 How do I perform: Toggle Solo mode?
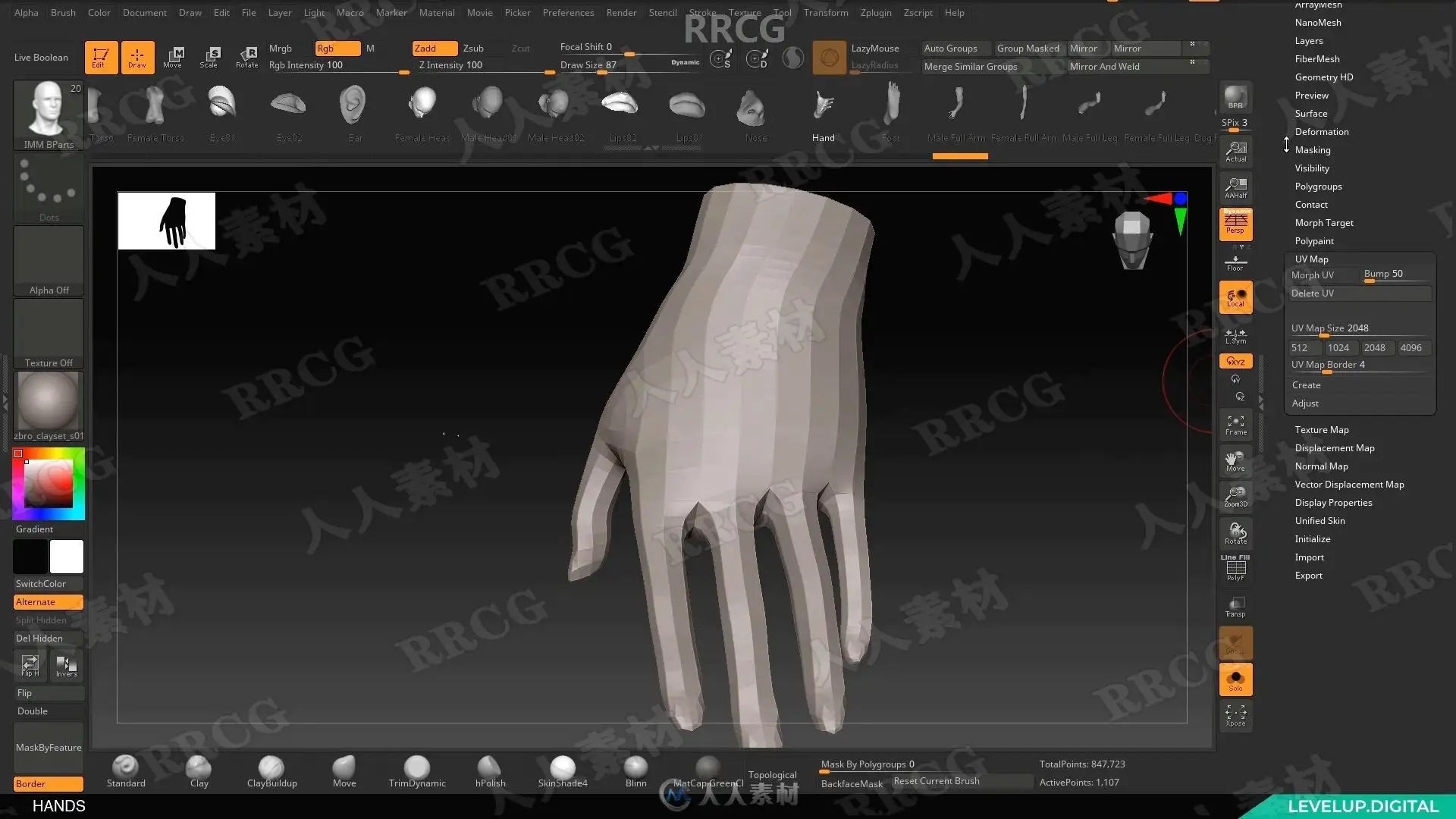tap(1235, 679)
